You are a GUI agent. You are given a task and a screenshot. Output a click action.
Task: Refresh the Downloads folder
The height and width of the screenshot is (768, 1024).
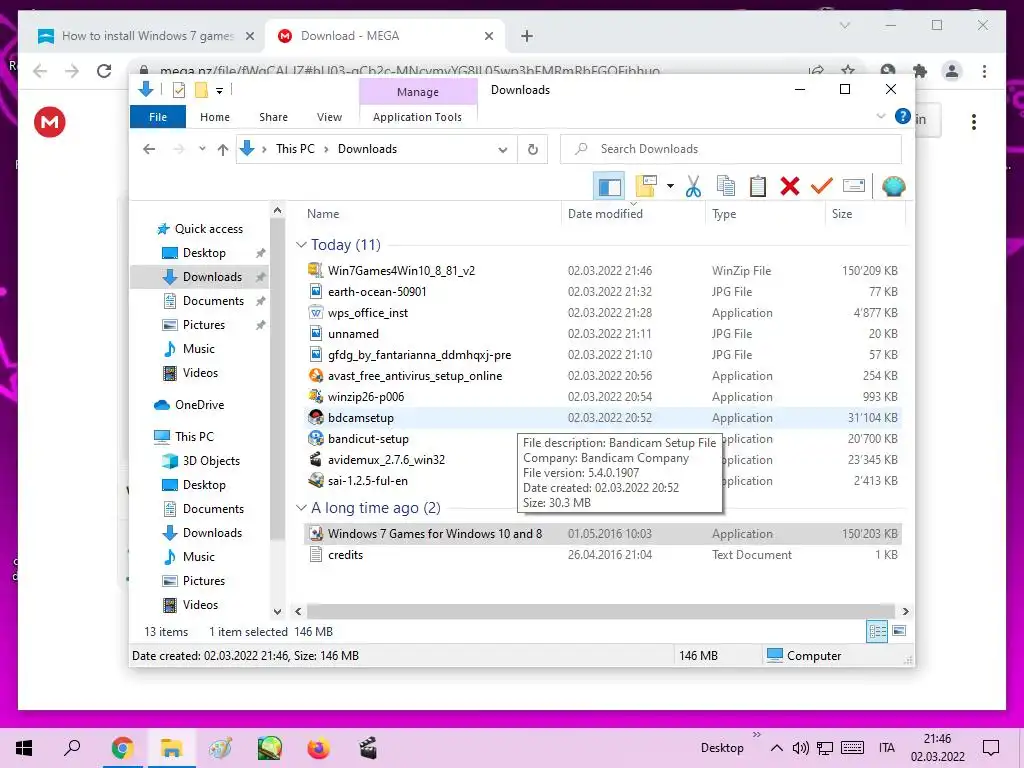click(533, 150)
